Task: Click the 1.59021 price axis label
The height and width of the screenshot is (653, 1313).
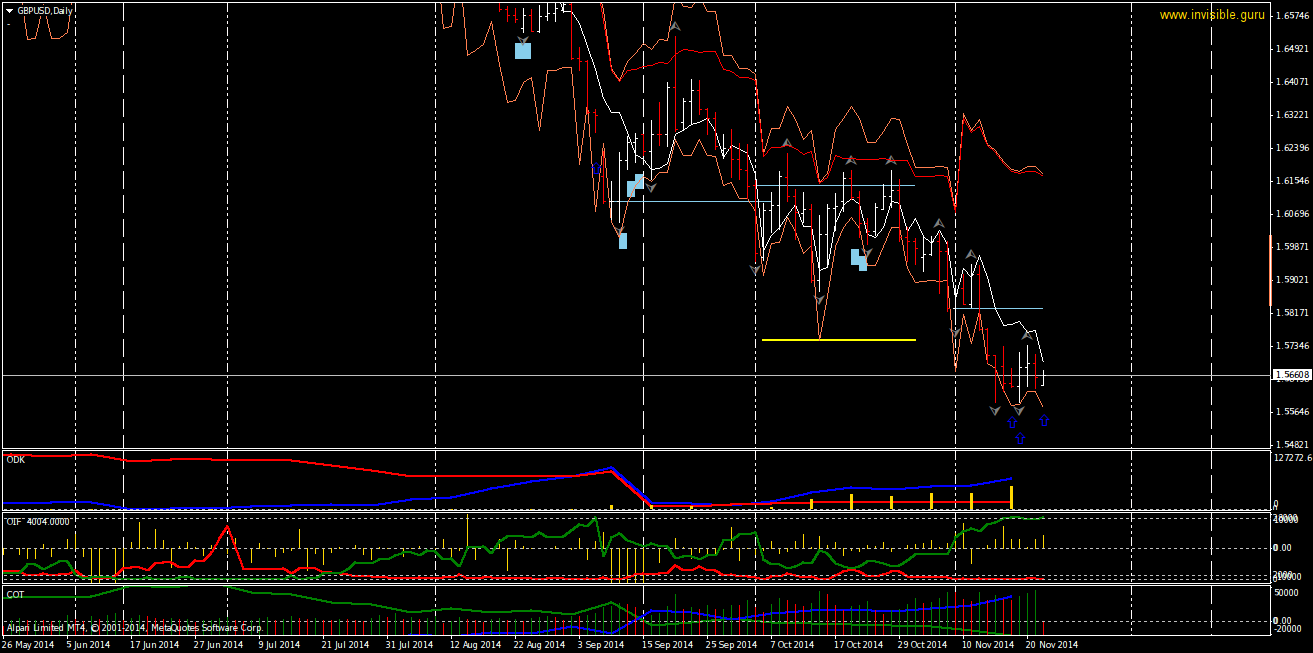Action: (x=1294, y=280)
